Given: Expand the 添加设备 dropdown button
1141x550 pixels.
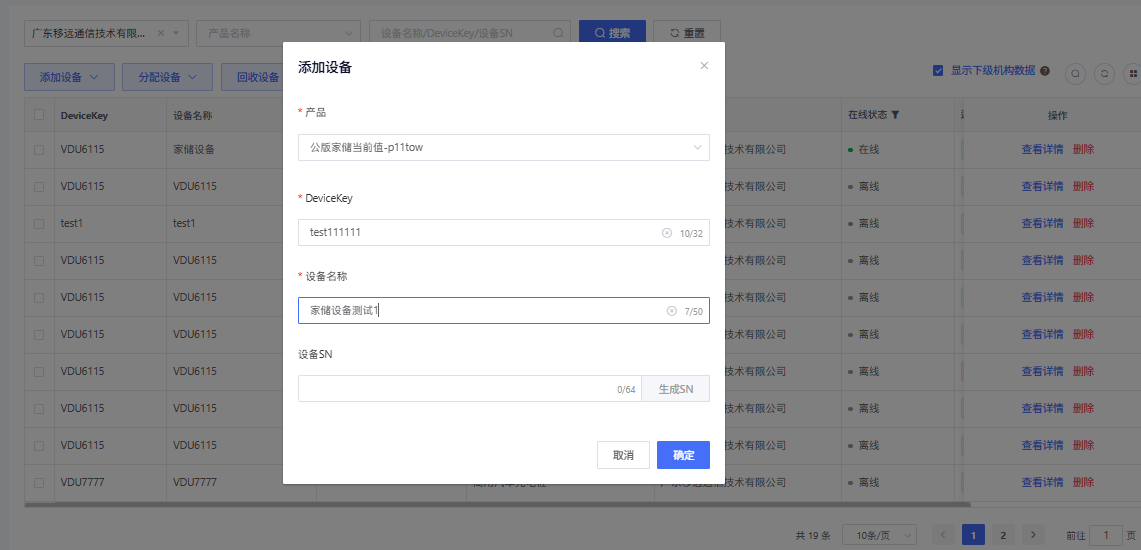Looking at the screenshot, I should (x=69, y=77).
